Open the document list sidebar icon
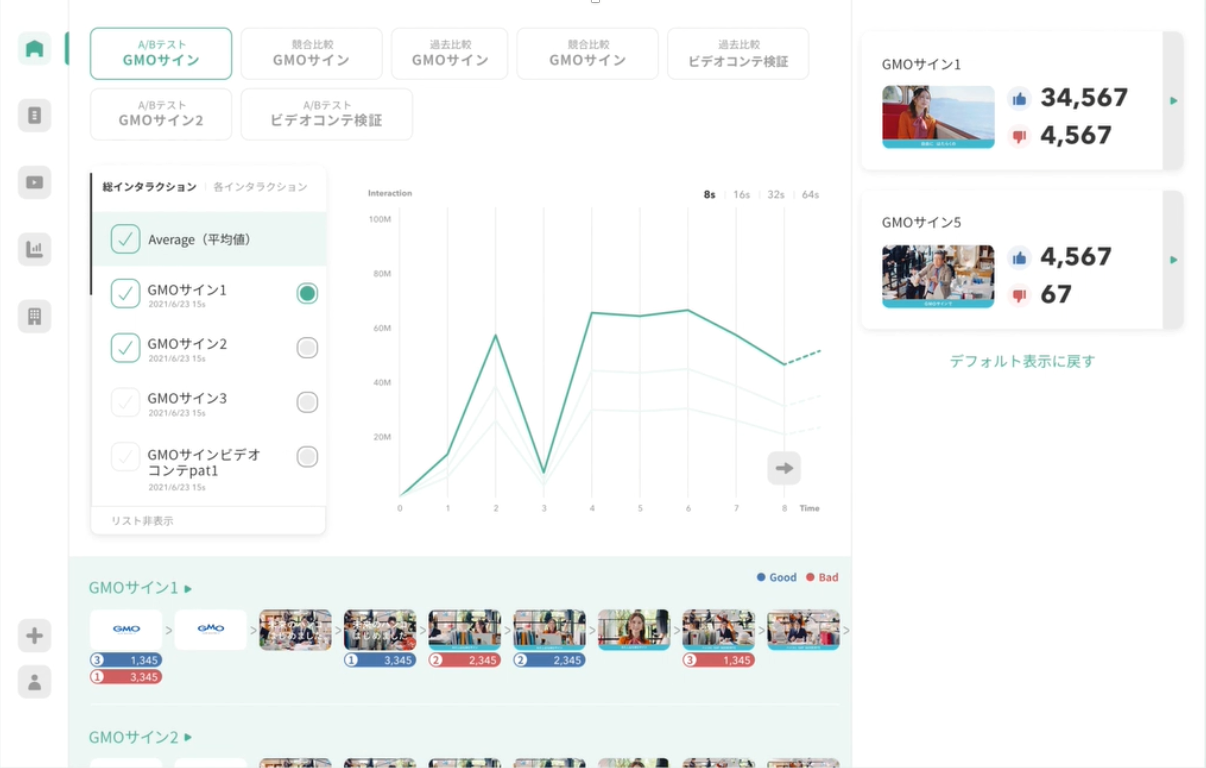Image resolution: width=1206 pixels, height=768 pixels. (x=34, y=115)
